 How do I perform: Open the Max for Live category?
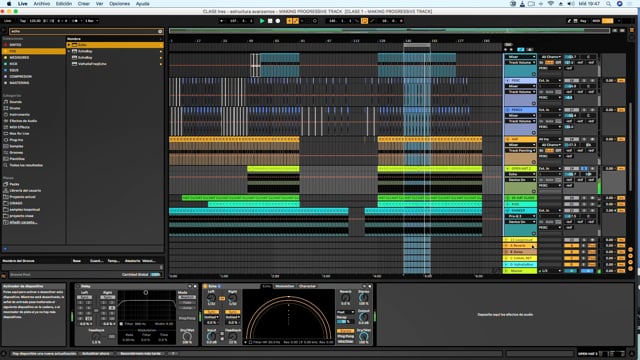point(19,133)
